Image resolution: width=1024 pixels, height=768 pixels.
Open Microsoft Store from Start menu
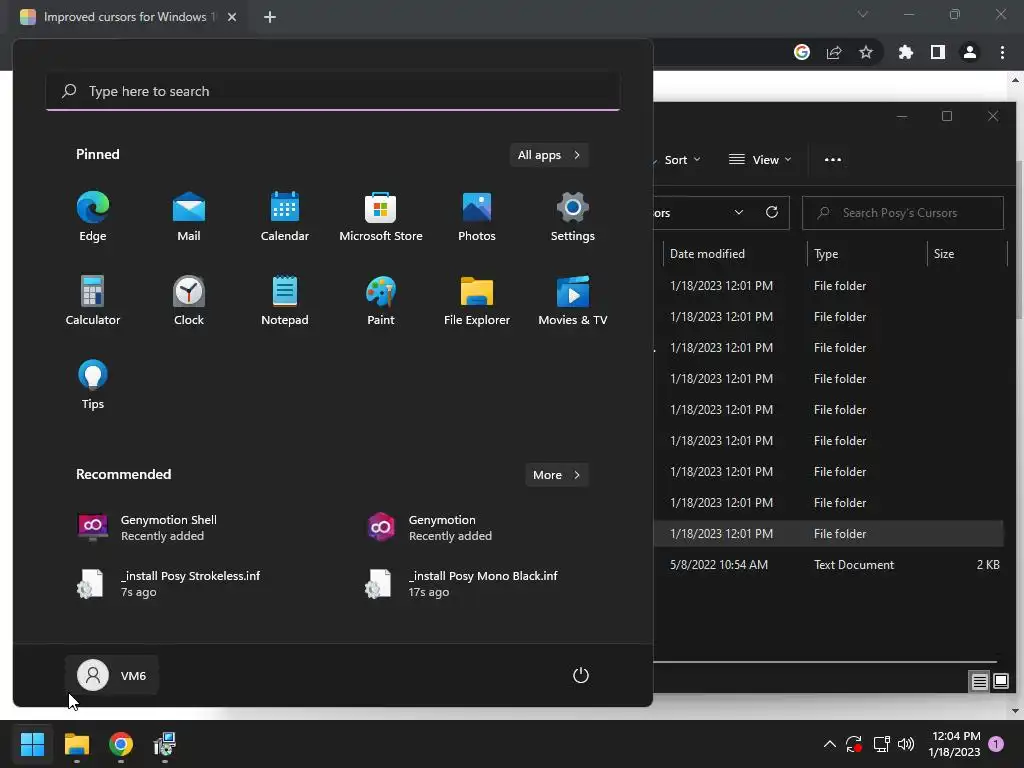pyautogui.click(x=381, y=216)
